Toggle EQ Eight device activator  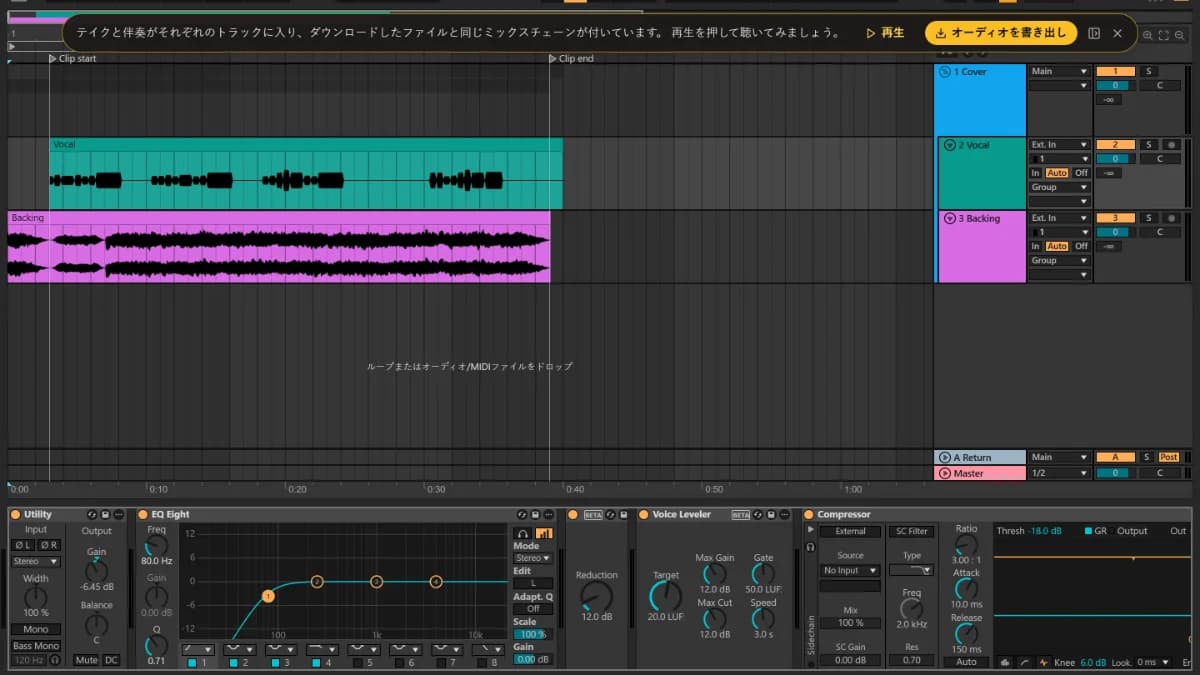coord(143,514)
